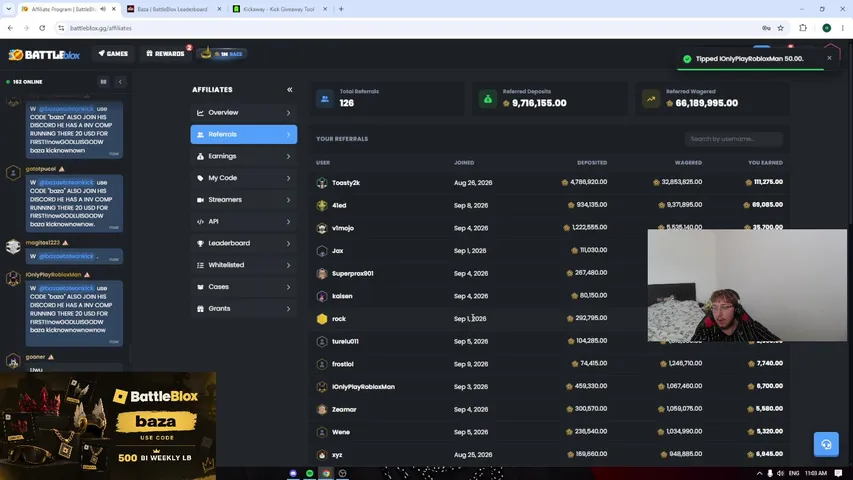Screen dimensions: 853x480
Task: Open the live support chat button
Action: coord(826,444)
